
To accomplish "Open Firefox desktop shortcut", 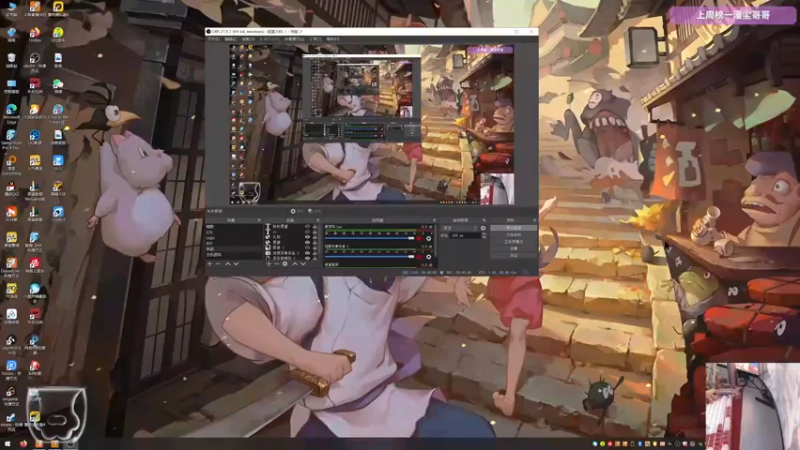I will click(35, 34).
